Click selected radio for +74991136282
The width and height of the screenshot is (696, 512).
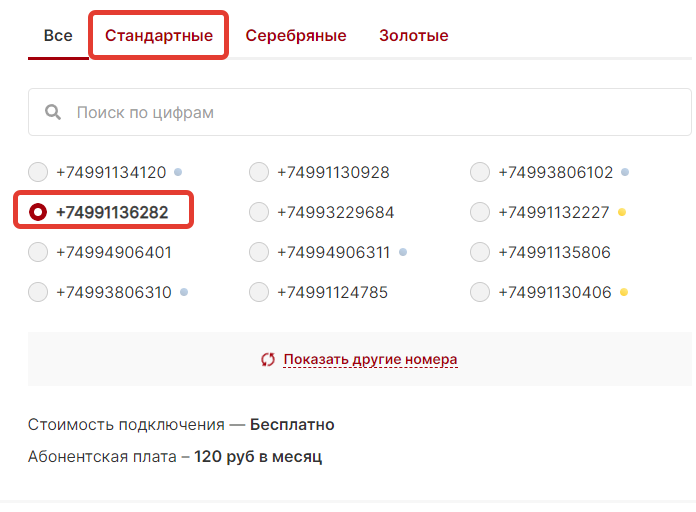pyautogui.click(x=38, y=212)
